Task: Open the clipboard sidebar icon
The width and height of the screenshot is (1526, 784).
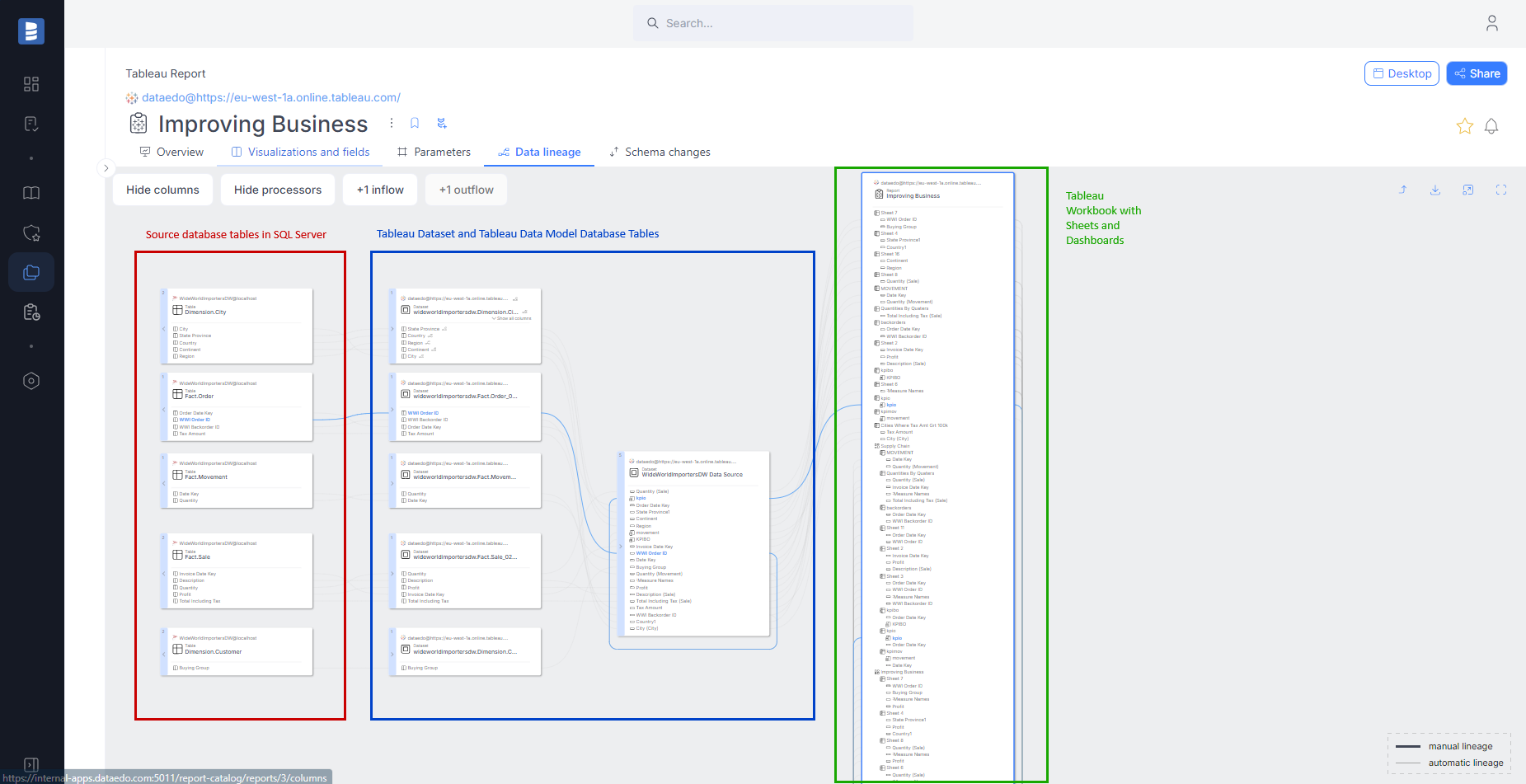Action: [x=31, y=312]
